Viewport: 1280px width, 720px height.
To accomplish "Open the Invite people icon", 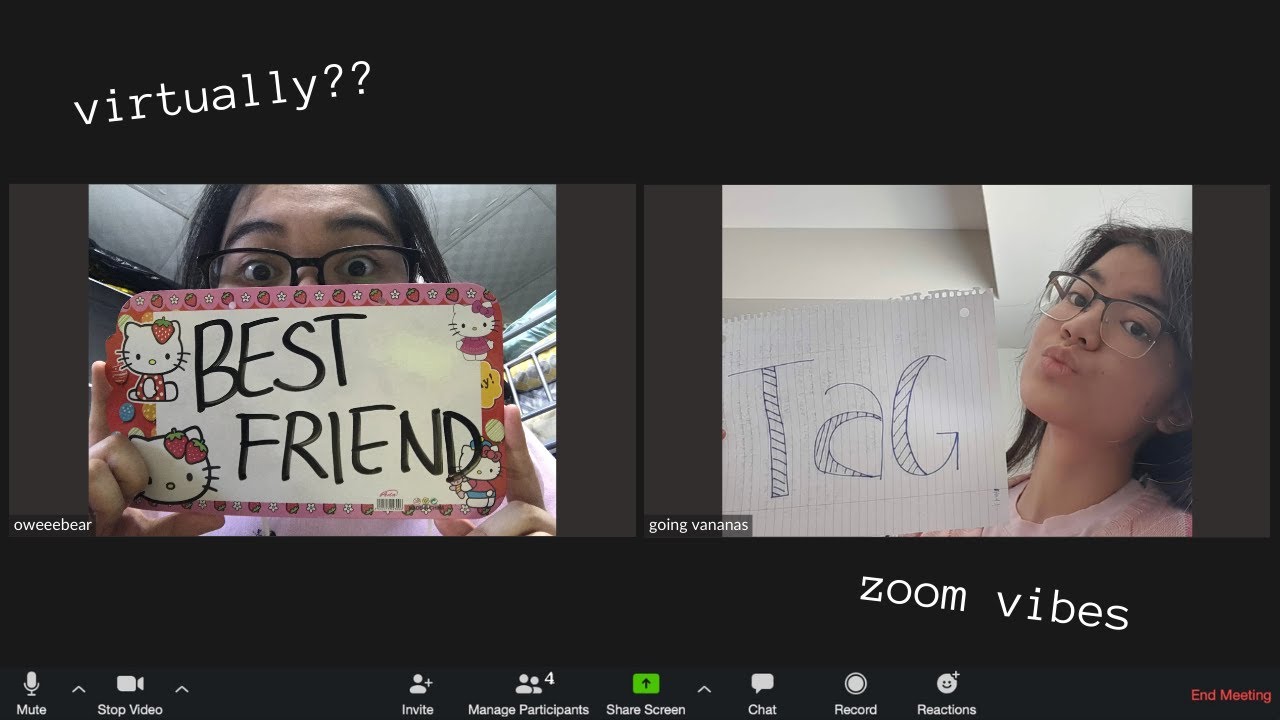I will pos(420,684).
